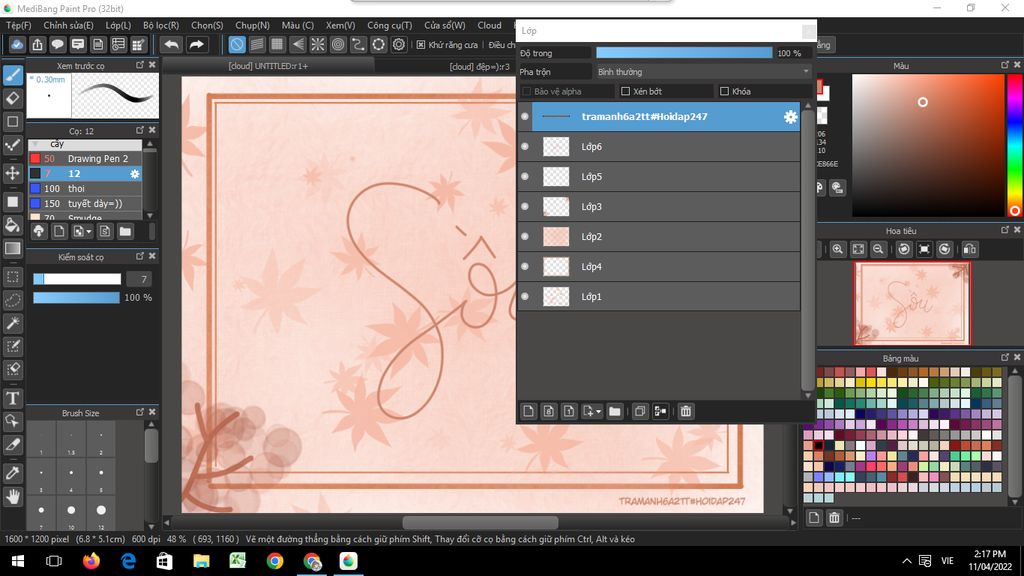Image resolution: width=1024 pixels, height=576 pixels.
Task: Select Drawing Pen 2 brush
Action: (86, 159)
